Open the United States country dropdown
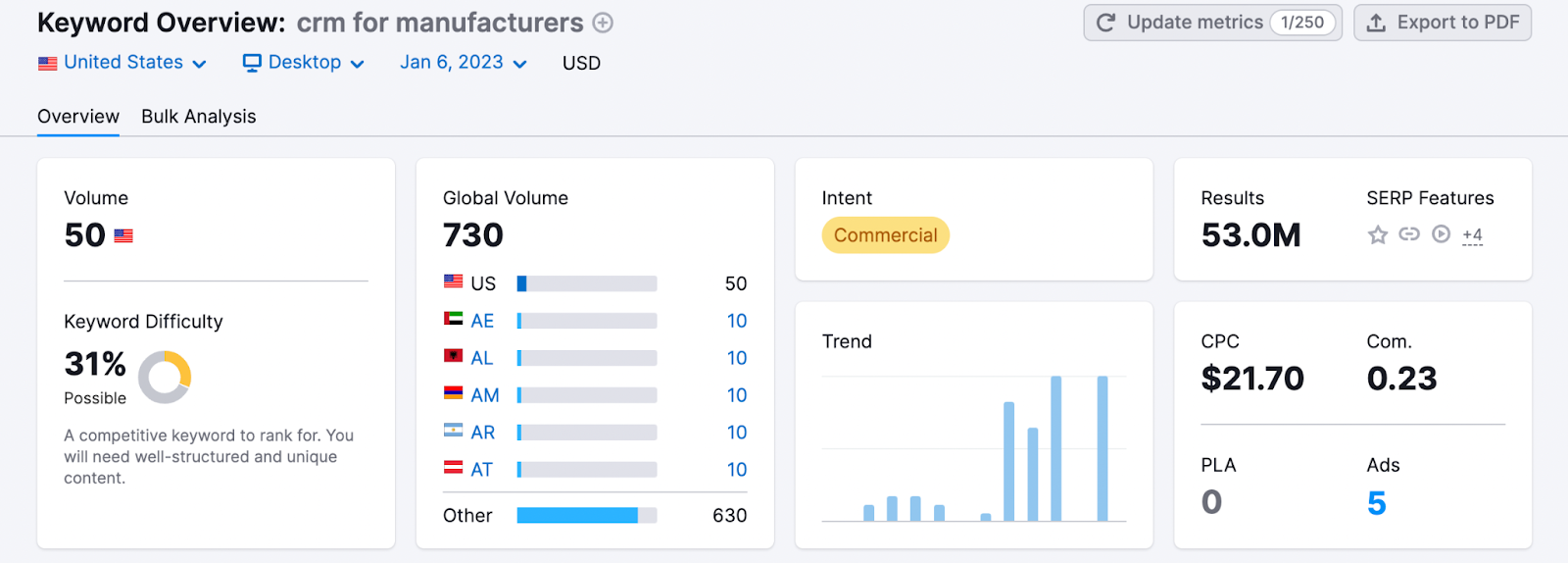 pyautogui.click(x=122, y=63)
